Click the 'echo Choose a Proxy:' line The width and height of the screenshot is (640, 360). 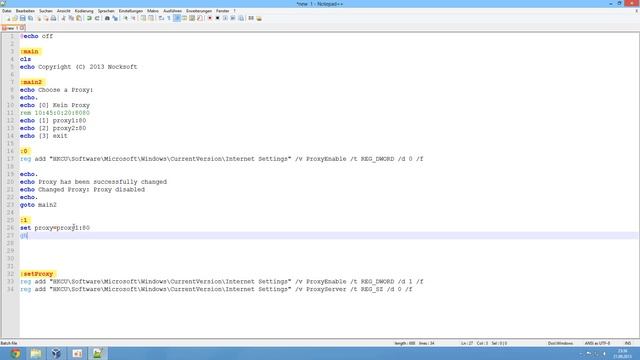coord(56,90)
